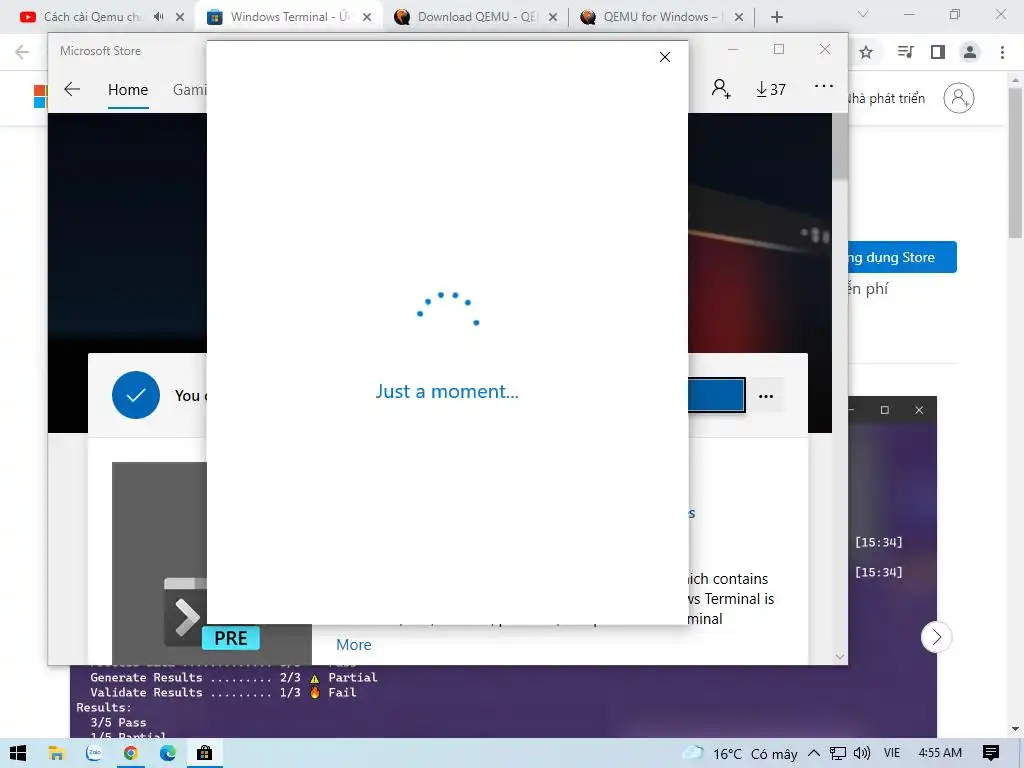Image resolution: width=1024 pixels, height=768 pixels.
Task: Open the clock showing 4:55 AM
Action: (940, 753)
